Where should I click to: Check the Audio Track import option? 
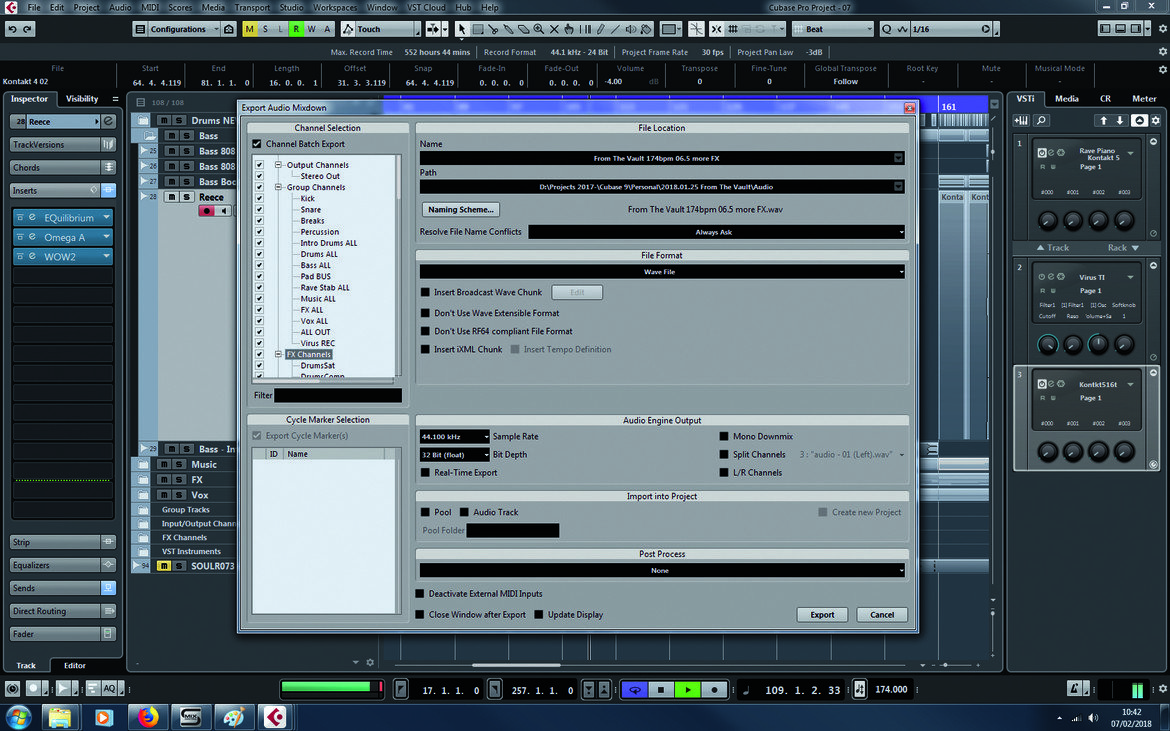coord(464,512)
